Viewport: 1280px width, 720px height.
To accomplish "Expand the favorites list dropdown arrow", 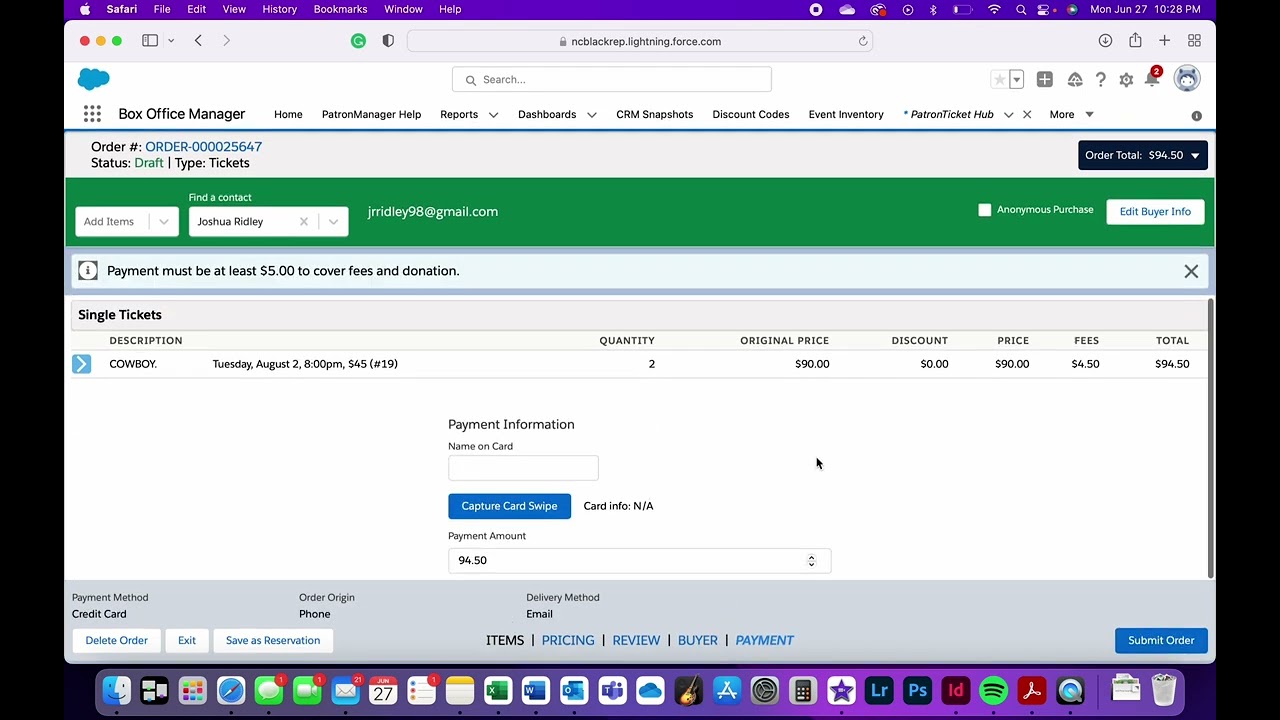I will [x=1016, y=80].
